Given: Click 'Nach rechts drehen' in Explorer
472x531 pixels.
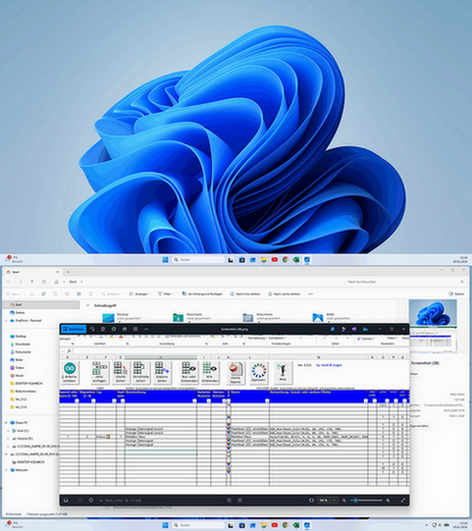Looking at the screenshot, I should pyautogui.click(x=284, y=294).
